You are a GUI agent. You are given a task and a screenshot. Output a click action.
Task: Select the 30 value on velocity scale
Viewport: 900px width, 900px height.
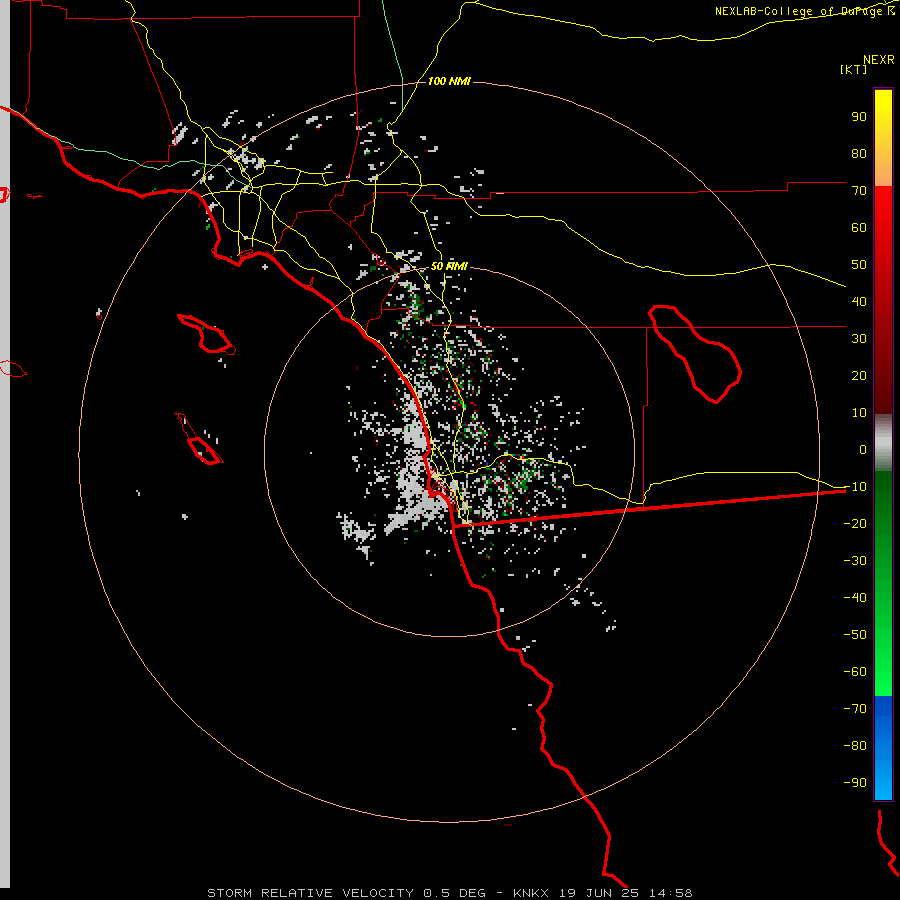click(859, 339)
